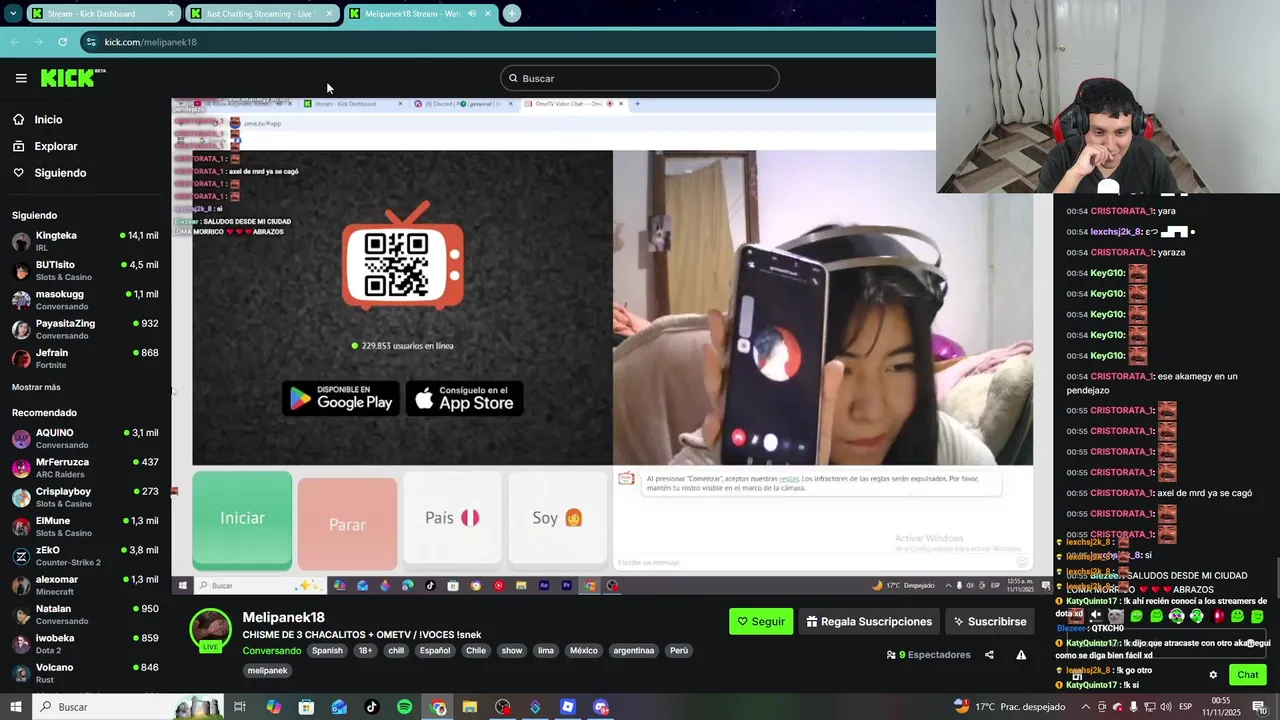Image resolution: width=1280 pixels, height=720 pixels.
Task: Show hidden system tray icons
Action: click(1086, 707)
